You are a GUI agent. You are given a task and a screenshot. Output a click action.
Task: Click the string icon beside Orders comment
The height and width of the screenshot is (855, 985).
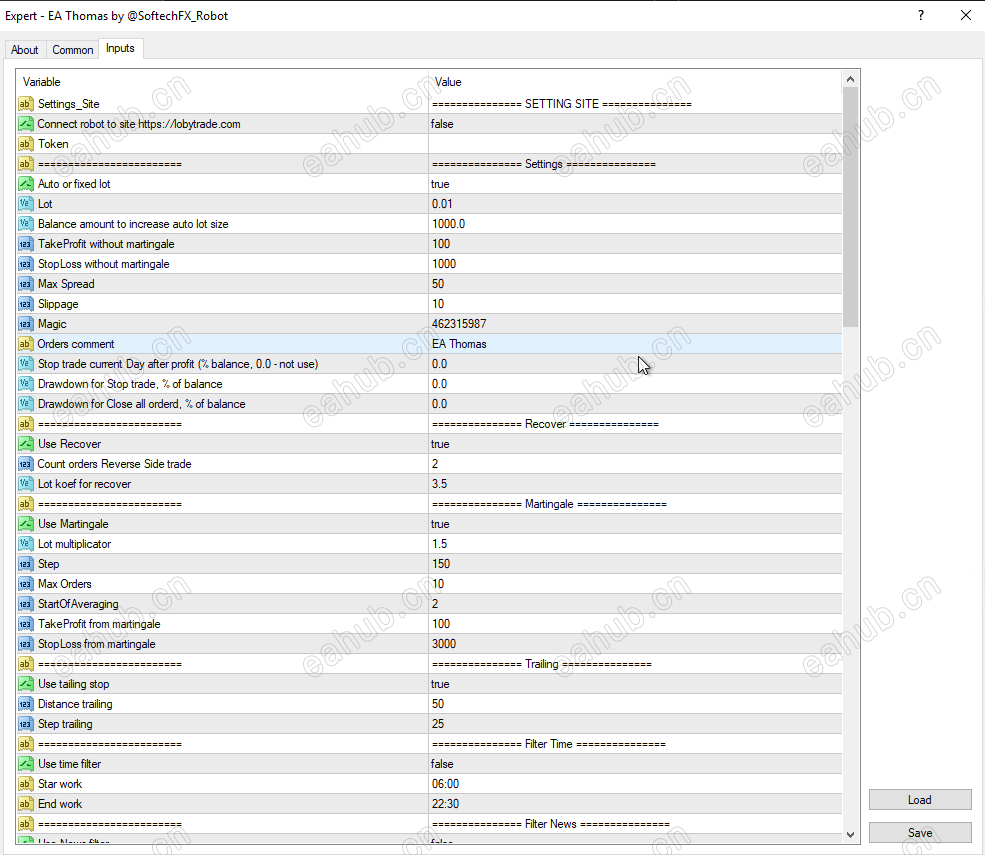pyautogui.click(x=26, y=344)
